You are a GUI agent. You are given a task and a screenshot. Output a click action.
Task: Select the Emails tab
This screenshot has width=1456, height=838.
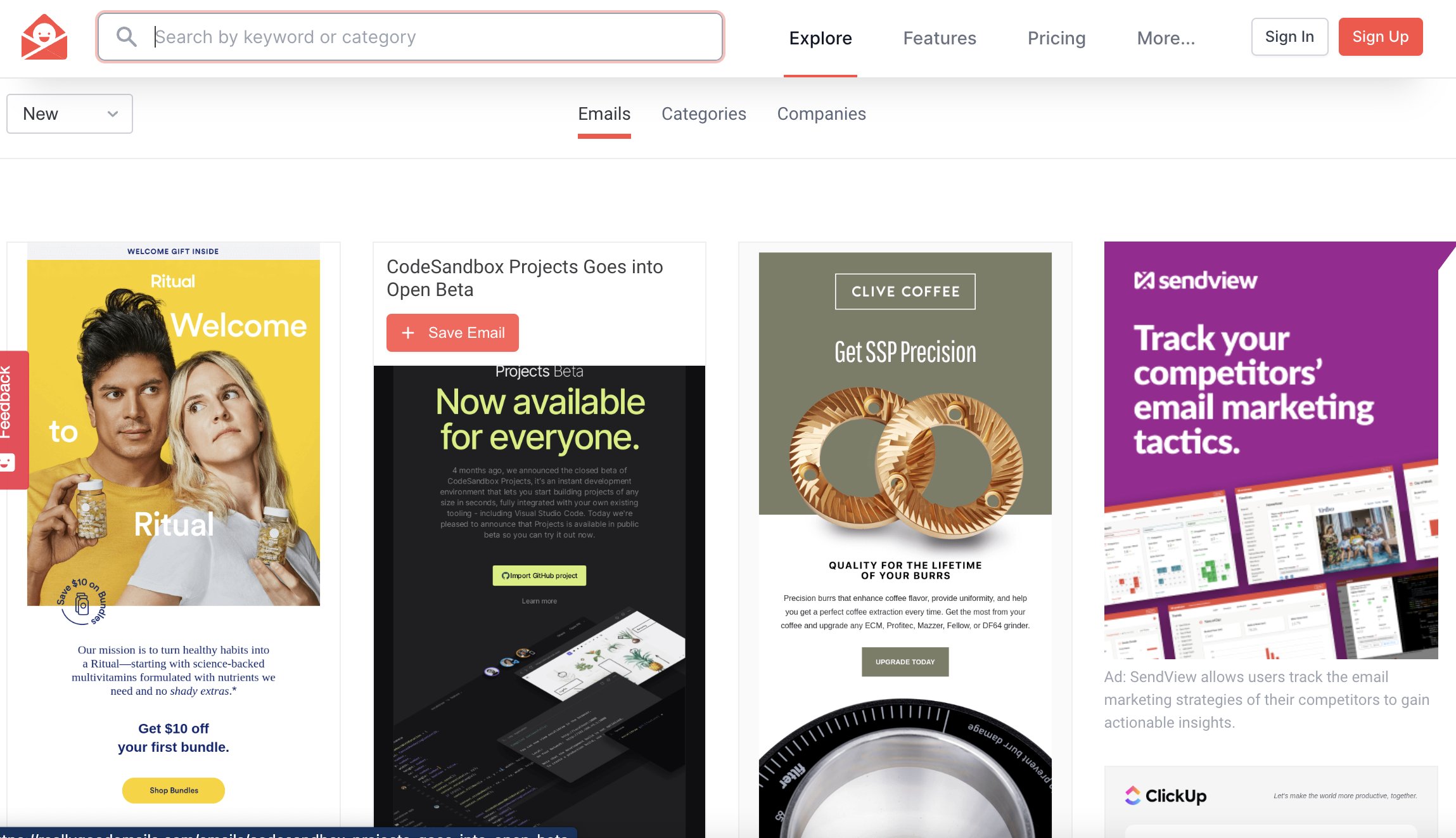click(604, 114)
